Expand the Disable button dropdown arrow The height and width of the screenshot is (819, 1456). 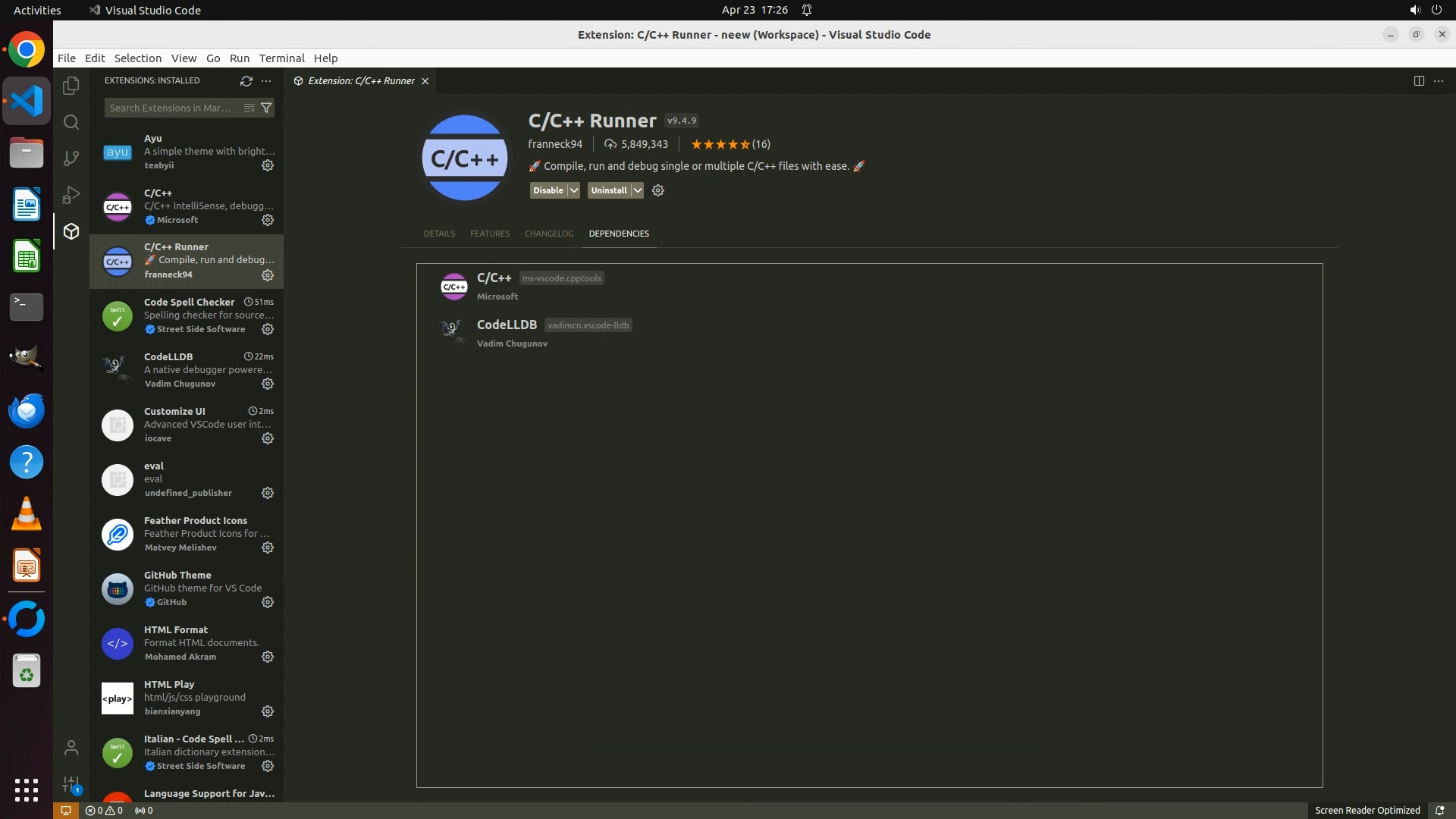pyautogui.click(x=574, y=190)
